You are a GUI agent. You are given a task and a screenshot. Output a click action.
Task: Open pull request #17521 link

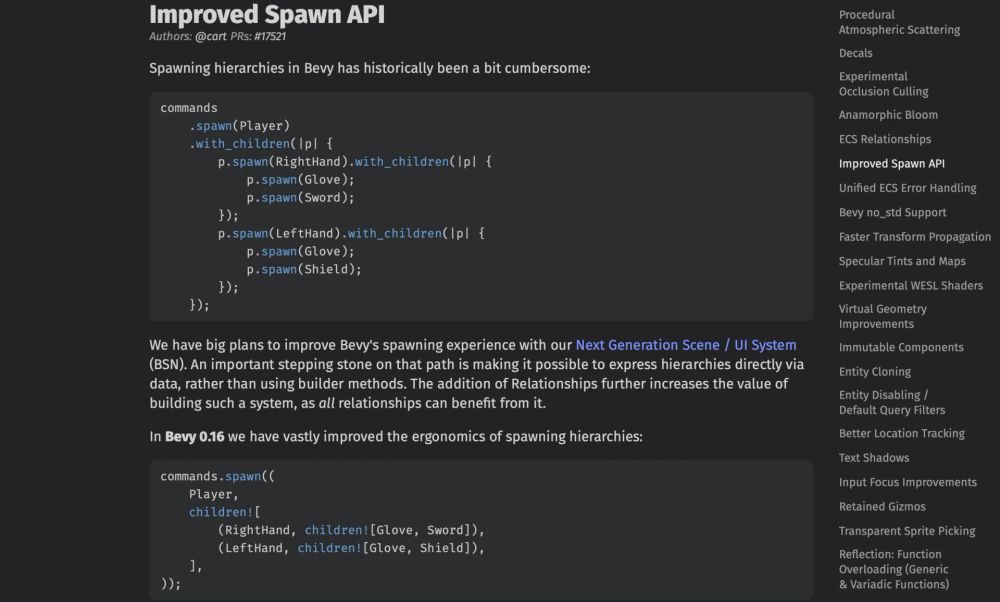pos(270,36)
